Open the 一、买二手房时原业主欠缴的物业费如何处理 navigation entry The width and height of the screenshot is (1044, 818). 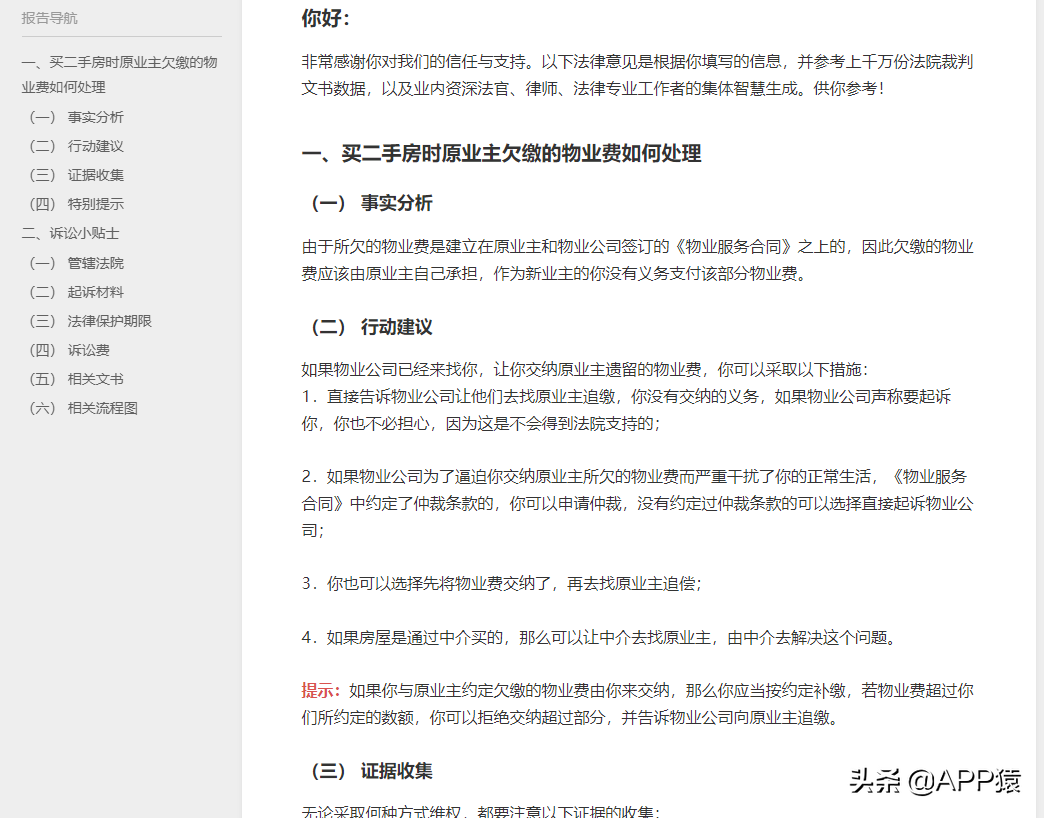(x=120, y=75)
